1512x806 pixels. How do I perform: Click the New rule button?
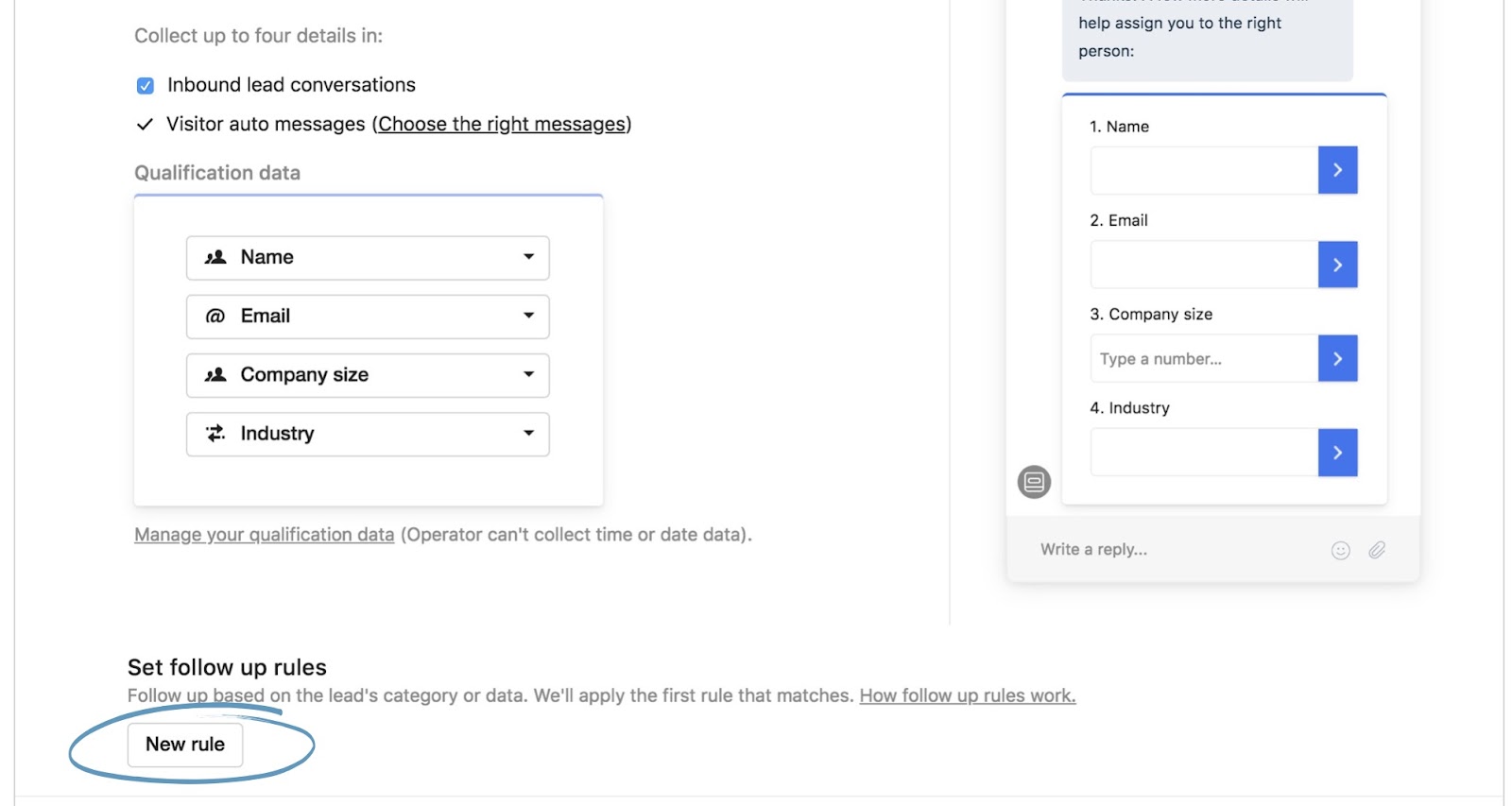click(185, 745)
